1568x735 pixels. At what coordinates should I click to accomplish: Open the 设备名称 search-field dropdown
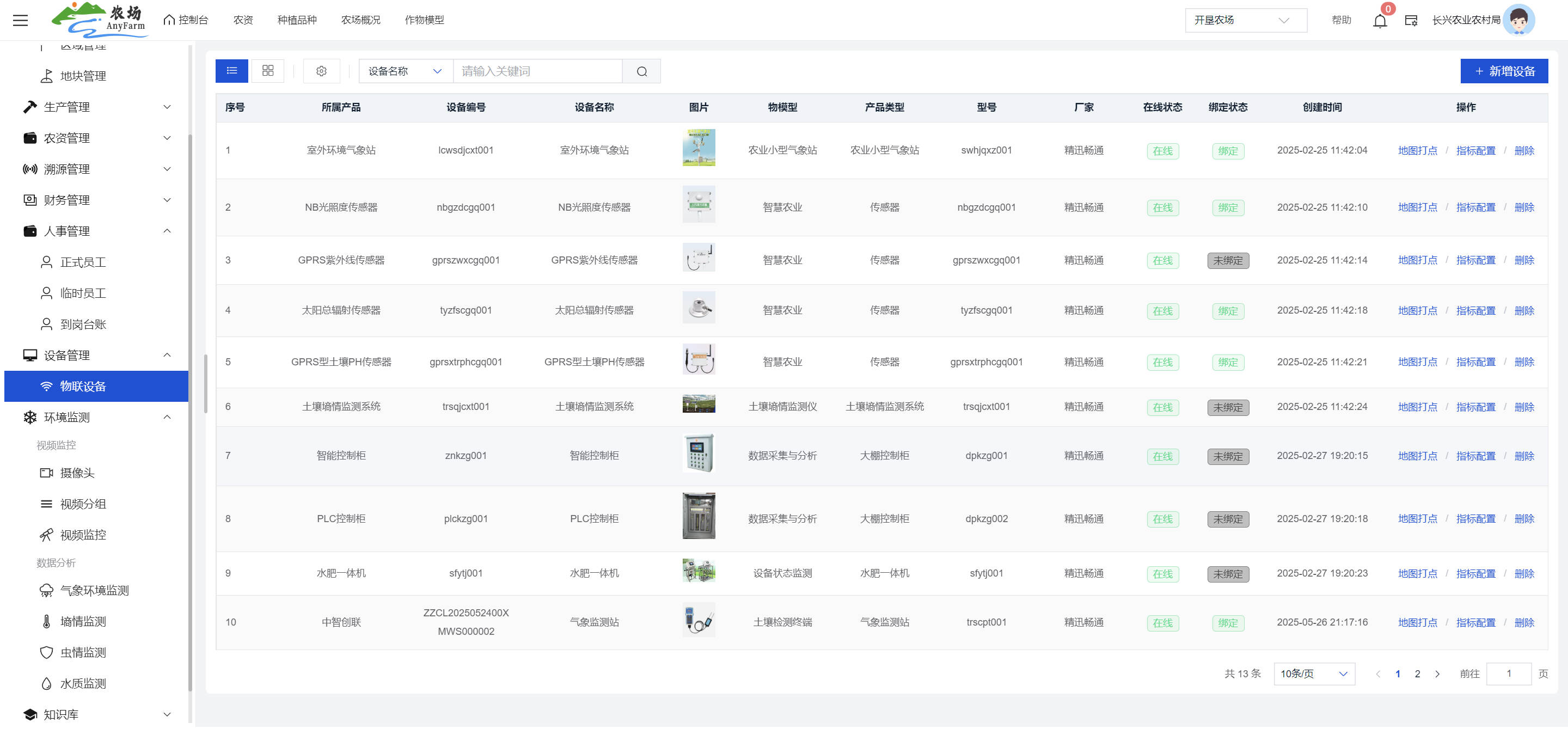point(406,71)
